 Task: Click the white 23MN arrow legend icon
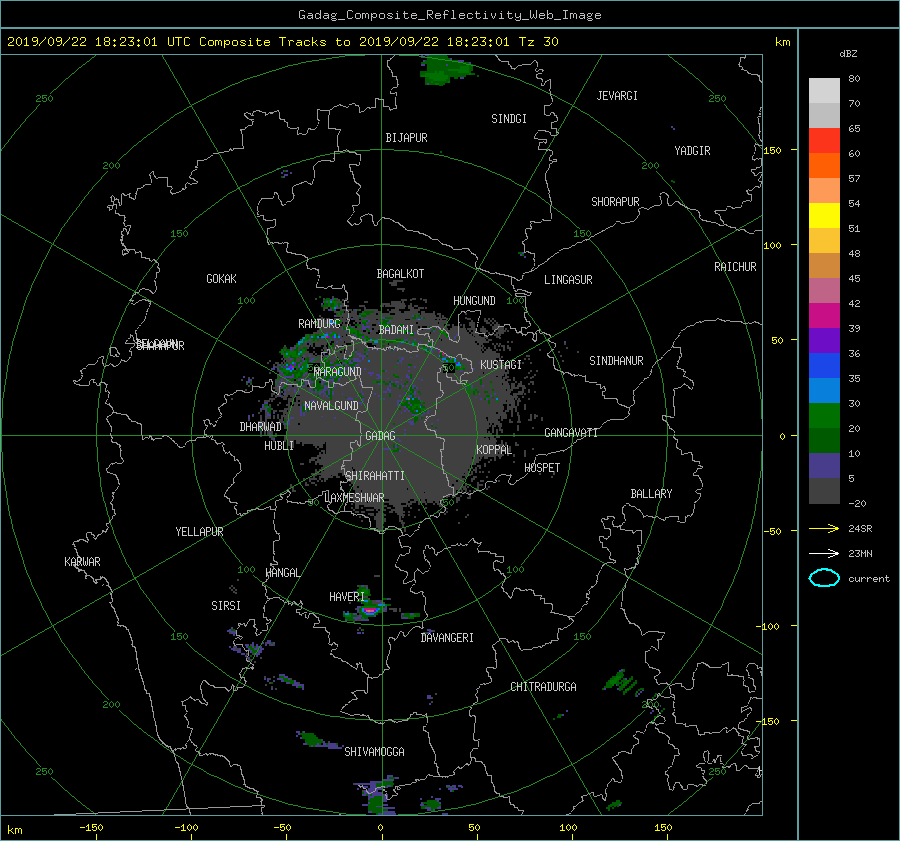(824, 553)
